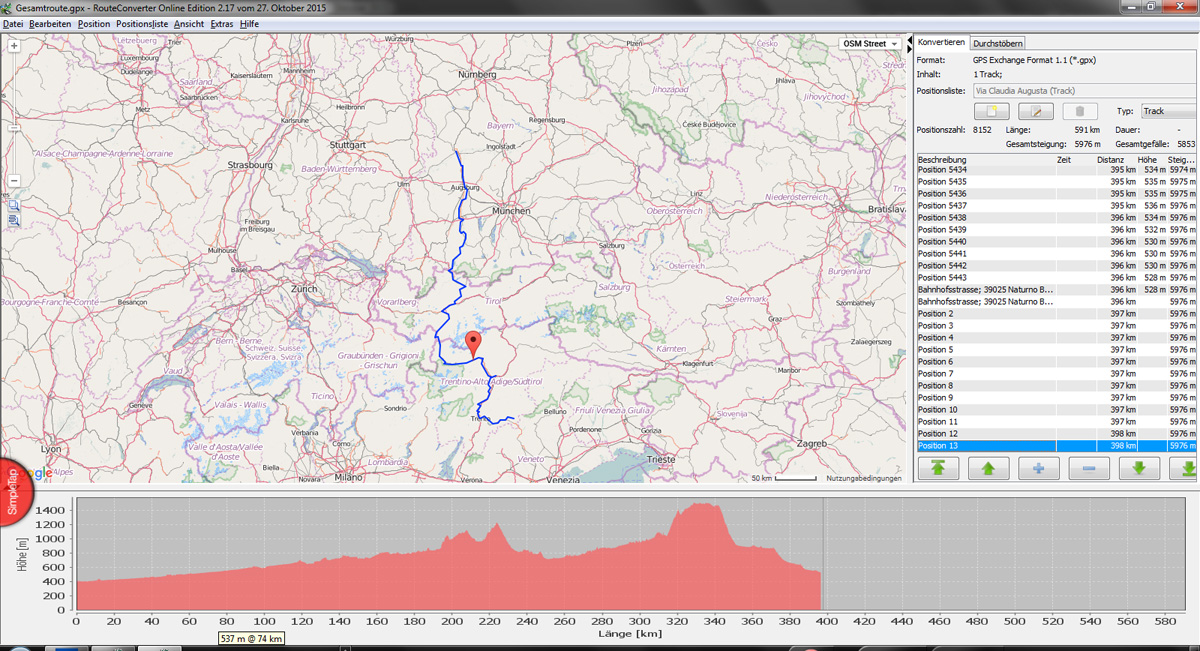
Task: Select first Bahnhofsstrasse; 39025 Naturno row
Action: [1057, 290]
